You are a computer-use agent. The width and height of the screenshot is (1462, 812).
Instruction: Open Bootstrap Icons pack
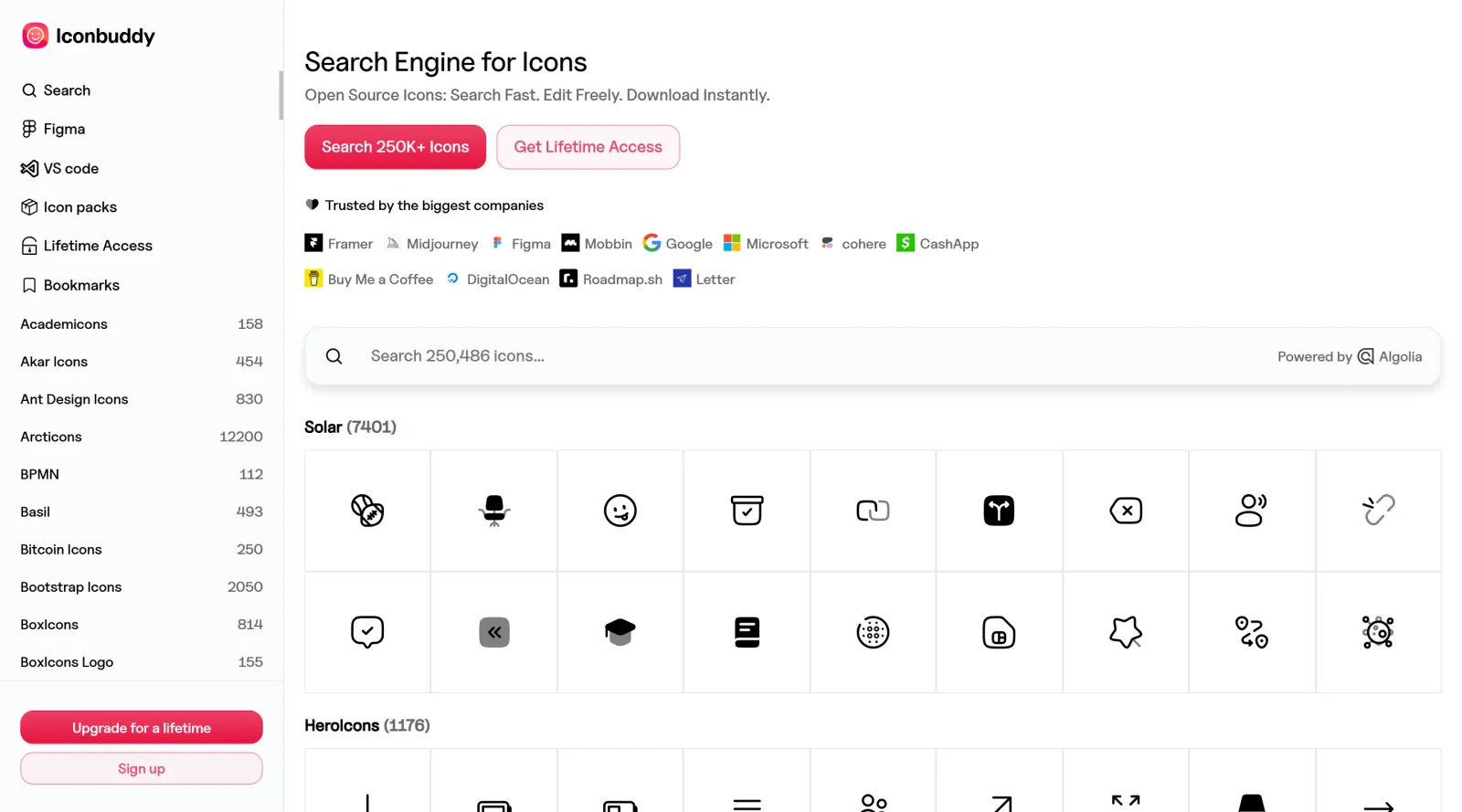(x=142, y=586)
